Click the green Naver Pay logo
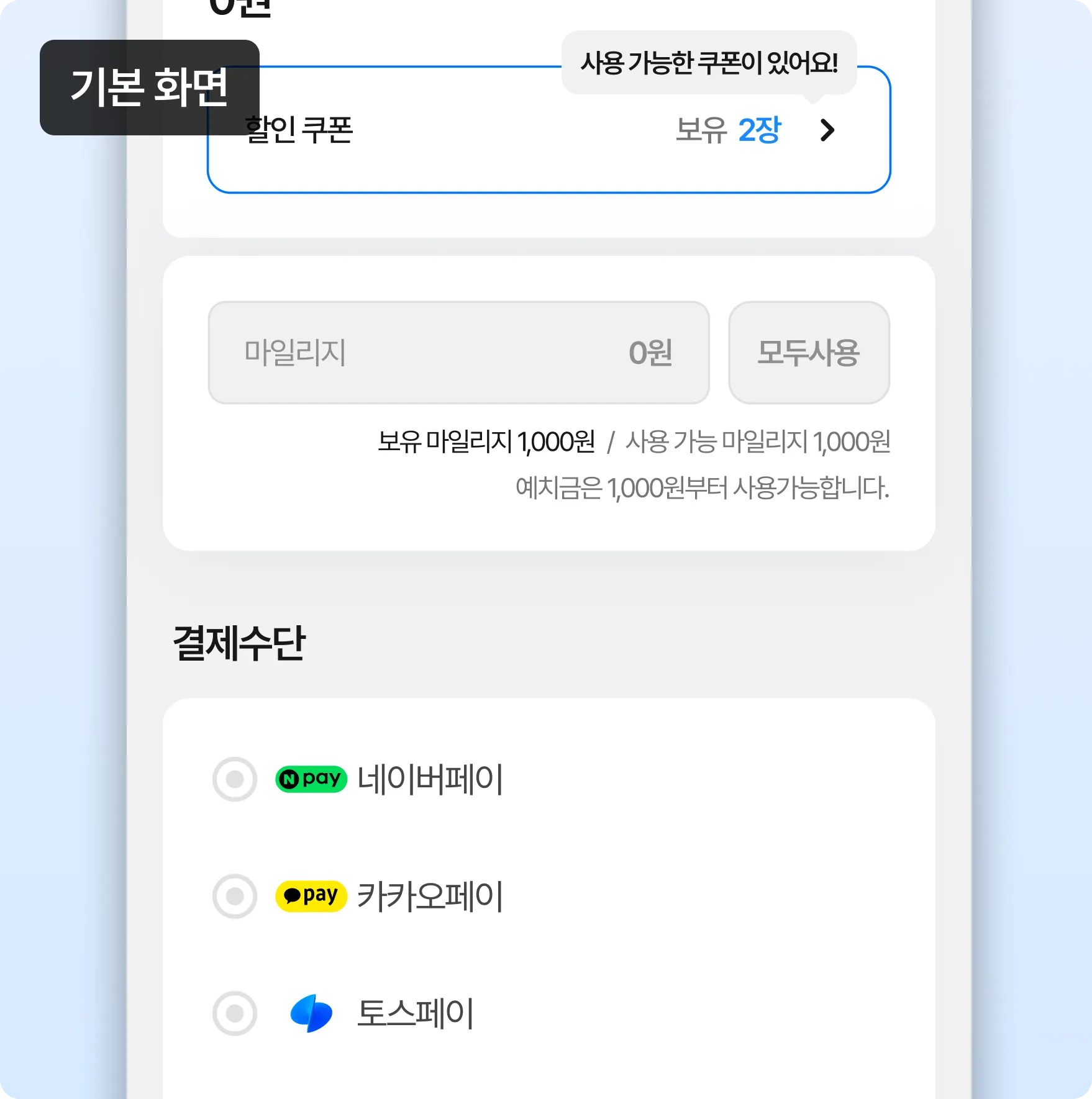Image resolution: width=1092 pixels, height=1099 pixels. [x=311, y=779]
